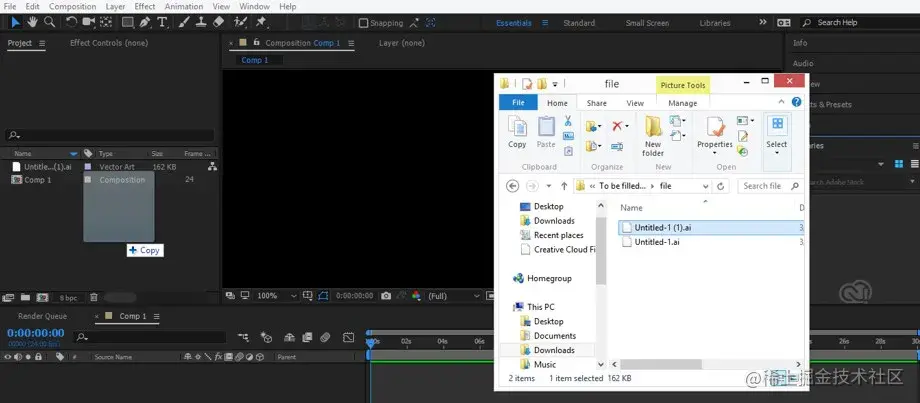
Task: Click the 8 bpc color depth button
Action: (x=68, y=298)
